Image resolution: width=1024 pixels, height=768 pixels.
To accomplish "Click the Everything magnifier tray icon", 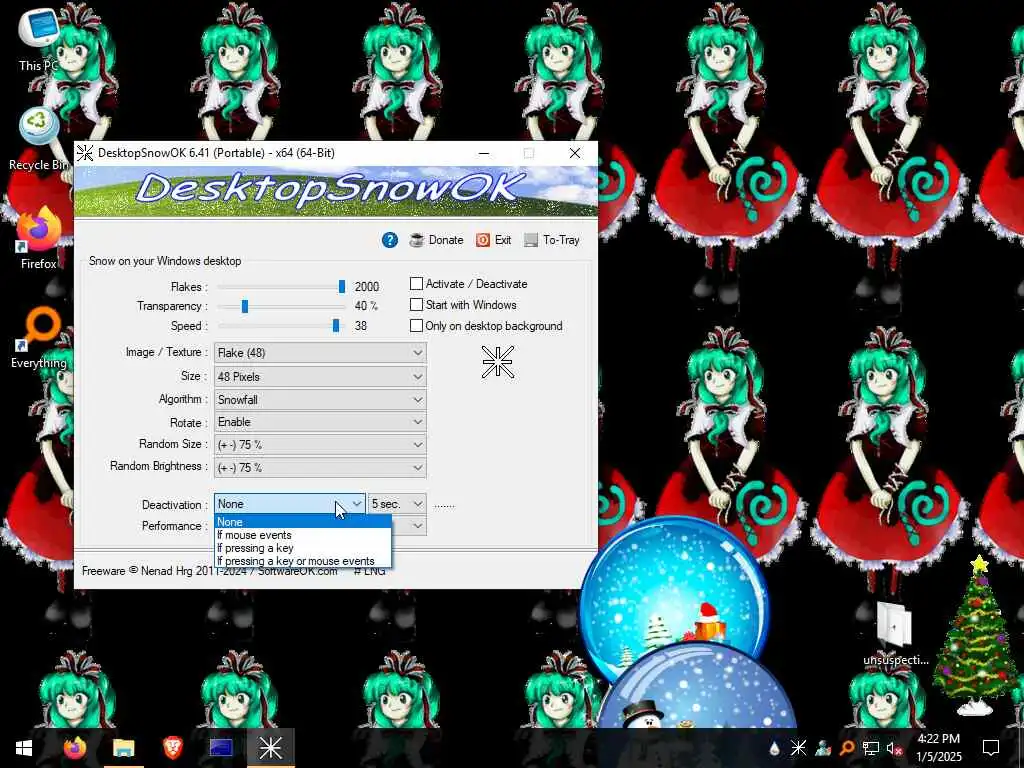I will coord(846,748).
